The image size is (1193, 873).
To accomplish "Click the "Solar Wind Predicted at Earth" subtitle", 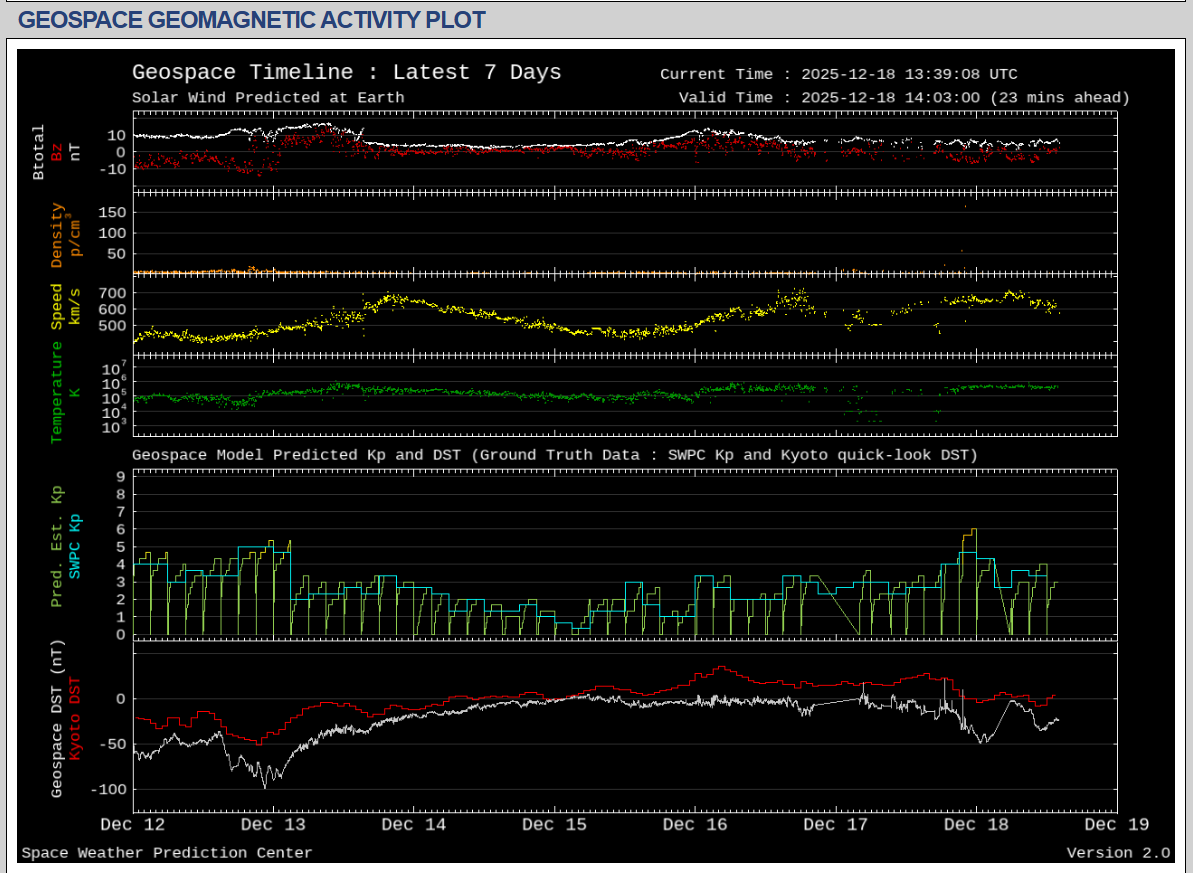I will 268,97.
